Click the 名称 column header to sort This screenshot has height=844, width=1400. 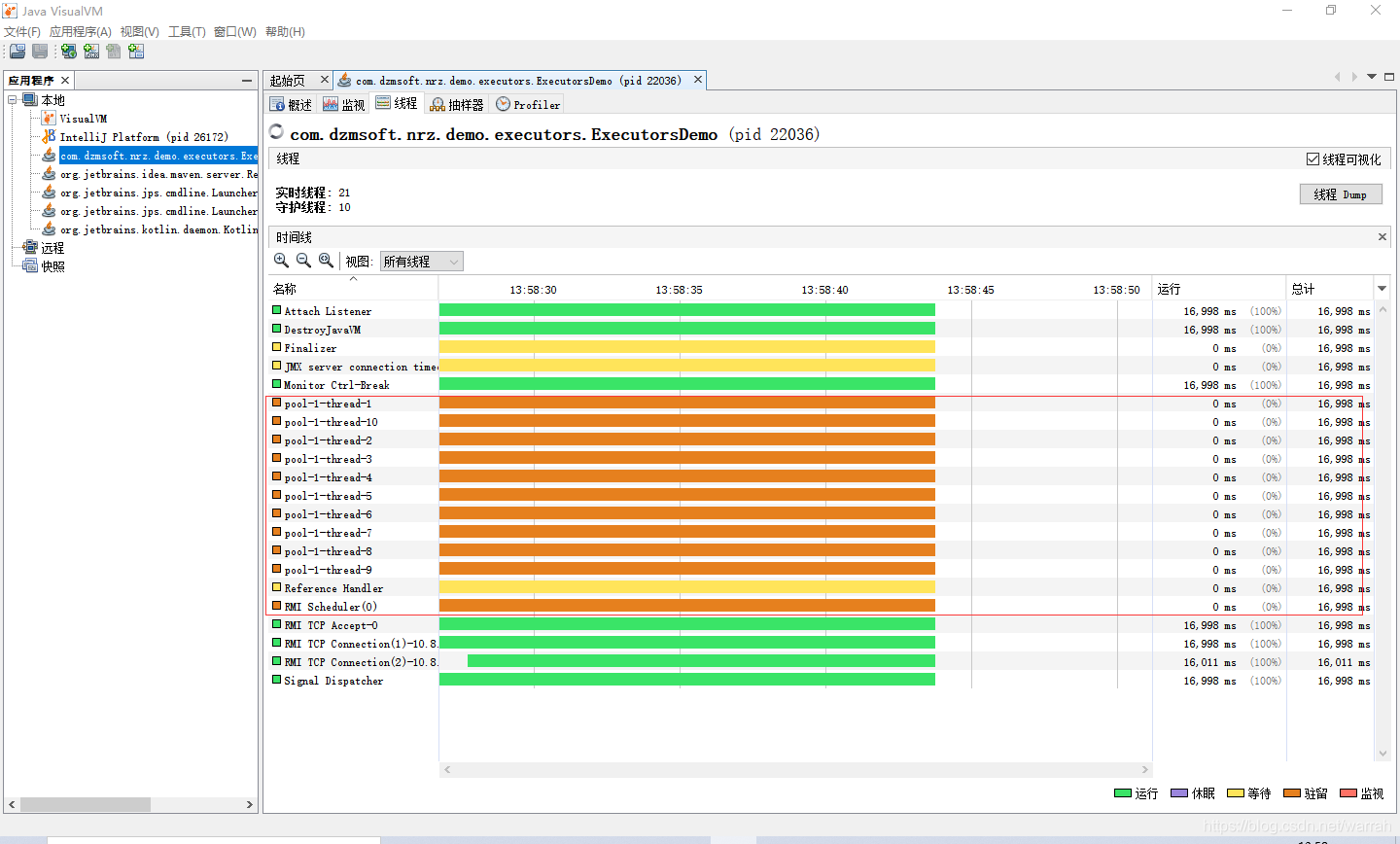[353, 289]
